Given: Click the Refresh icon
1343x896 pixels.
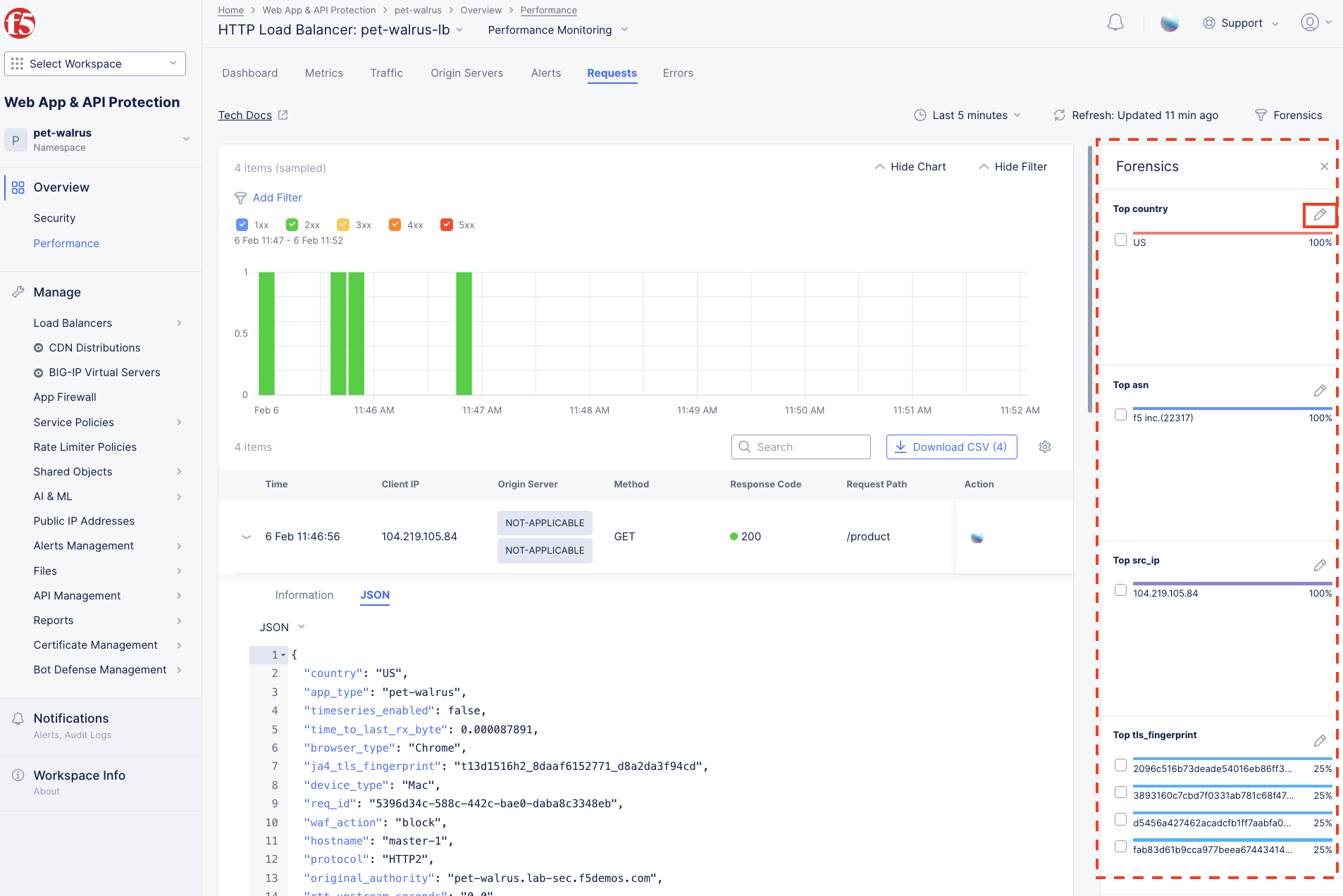Looking at the screenshot, I should (x=1059, y=116).
